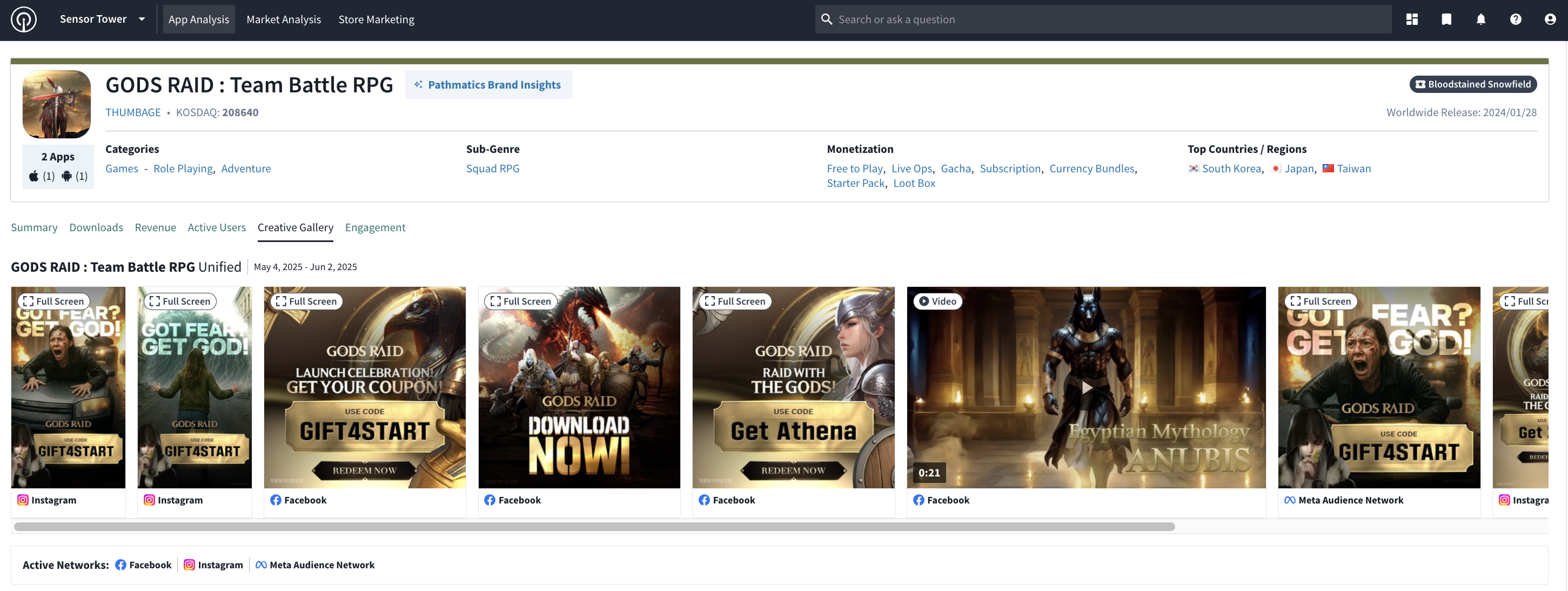1568x591 pixels.
Task: Filter by Meta Audience Network network
Action: pyautogui.click(x=314, y=565)
